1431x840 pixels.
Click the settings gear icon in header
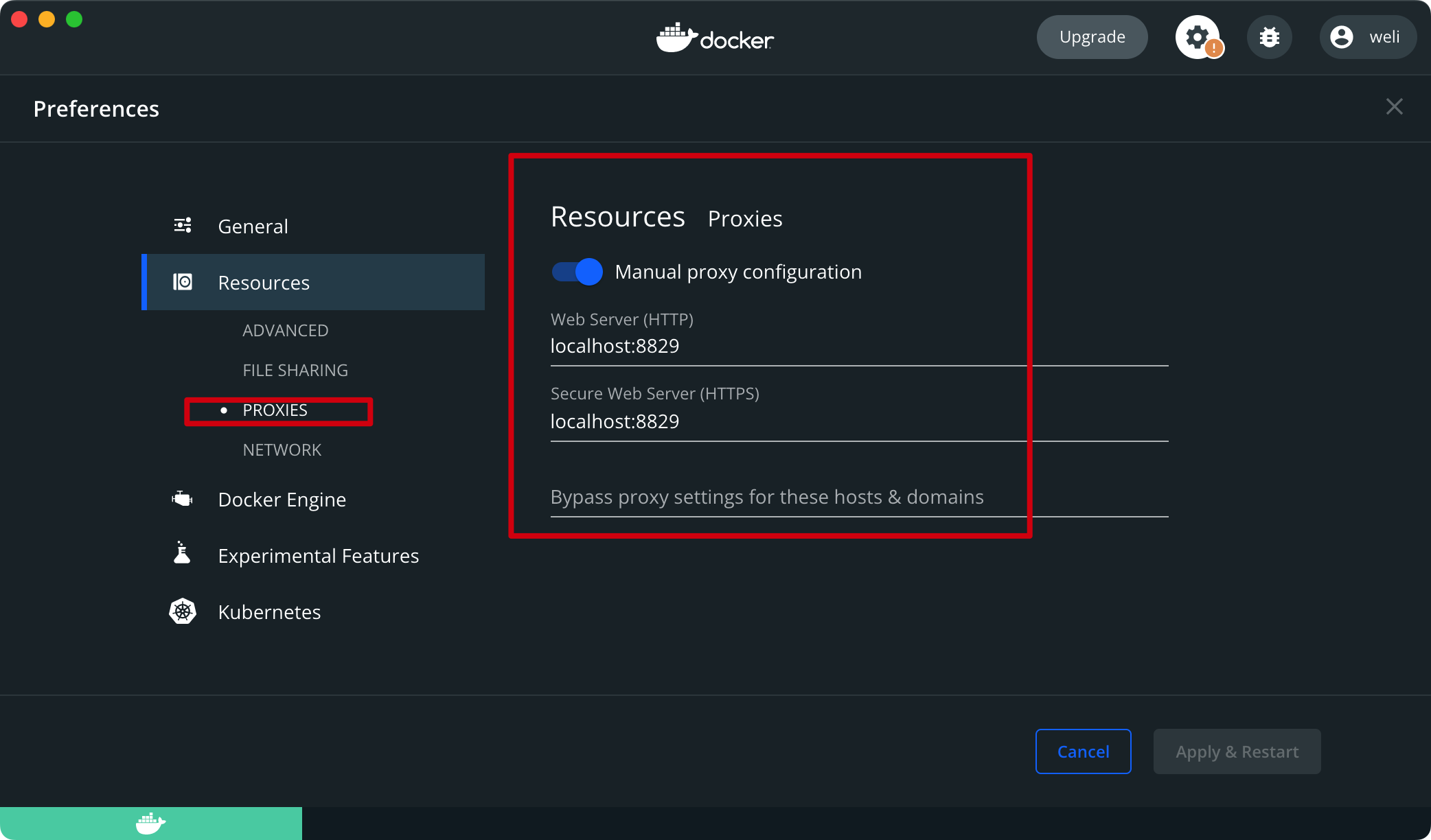[x=1197, y=37]
